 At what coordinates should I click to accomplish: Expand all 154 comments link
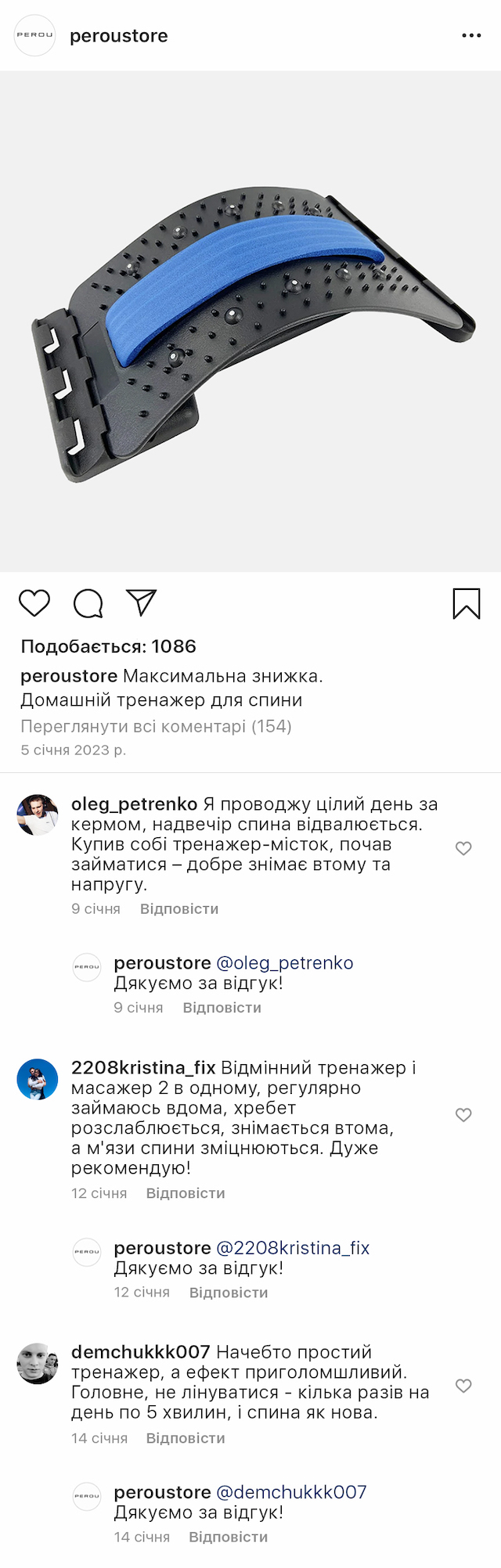[156, 726]
